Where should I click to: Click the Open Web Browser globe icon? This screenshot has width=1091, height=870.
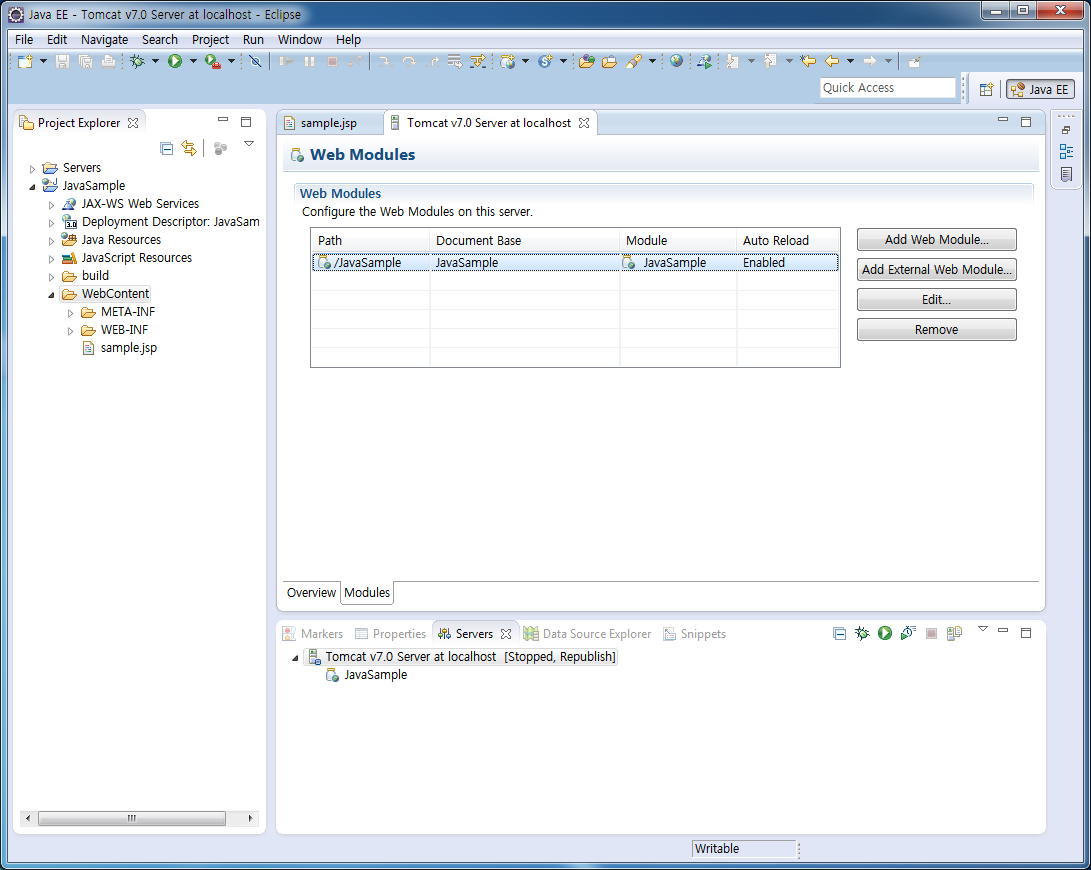677,61
